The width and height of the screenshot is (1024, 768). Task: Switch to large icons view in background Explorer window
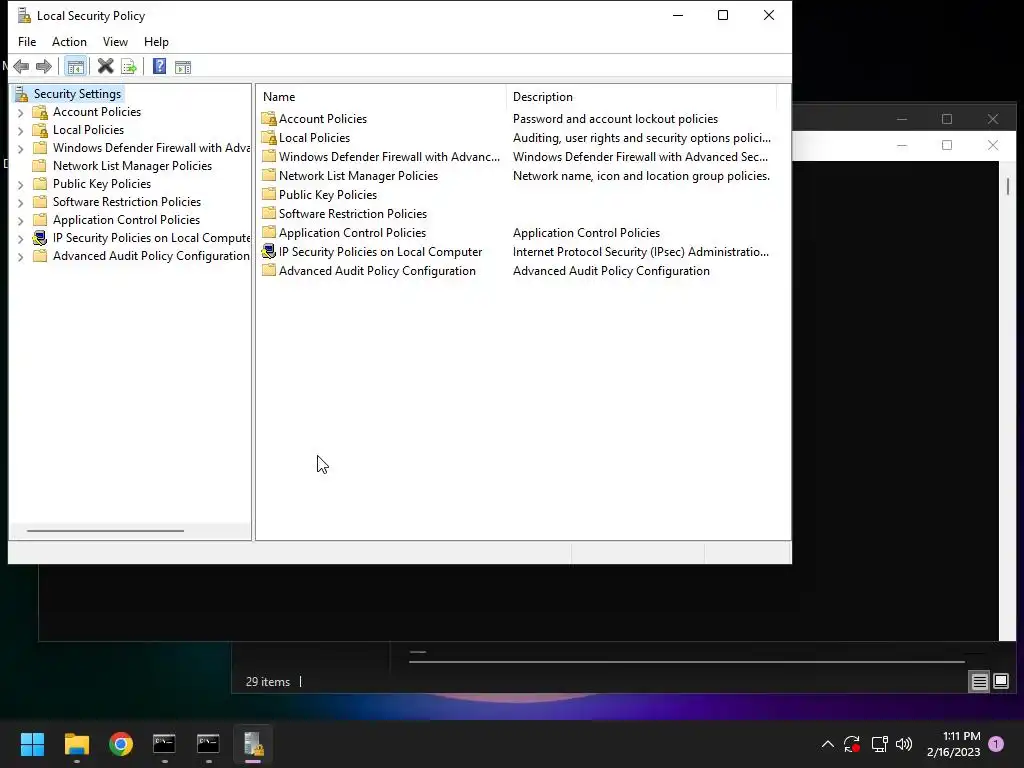(x=1000, y=682)
